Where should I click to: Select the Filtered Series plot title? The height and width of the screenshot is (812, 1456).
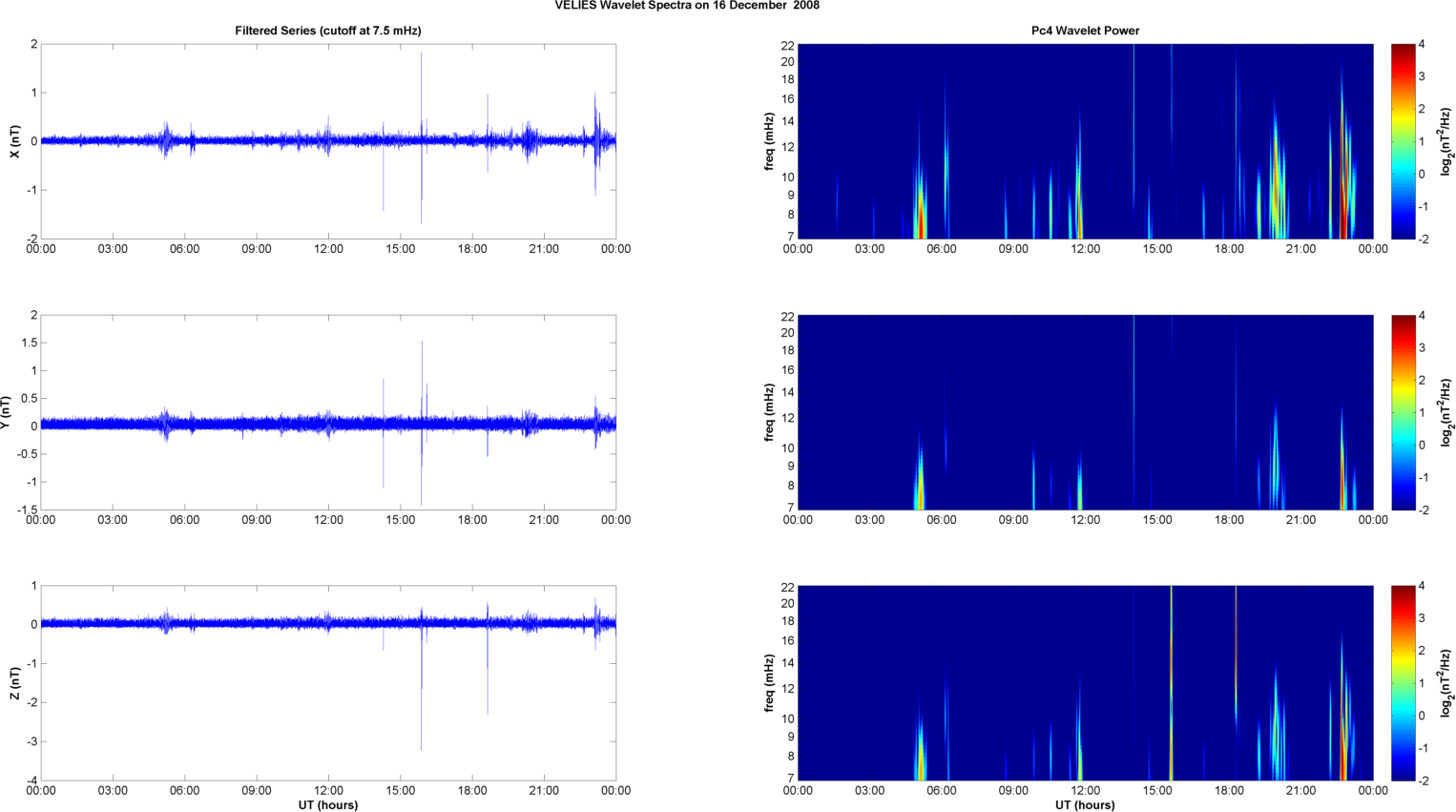[327, 31]
